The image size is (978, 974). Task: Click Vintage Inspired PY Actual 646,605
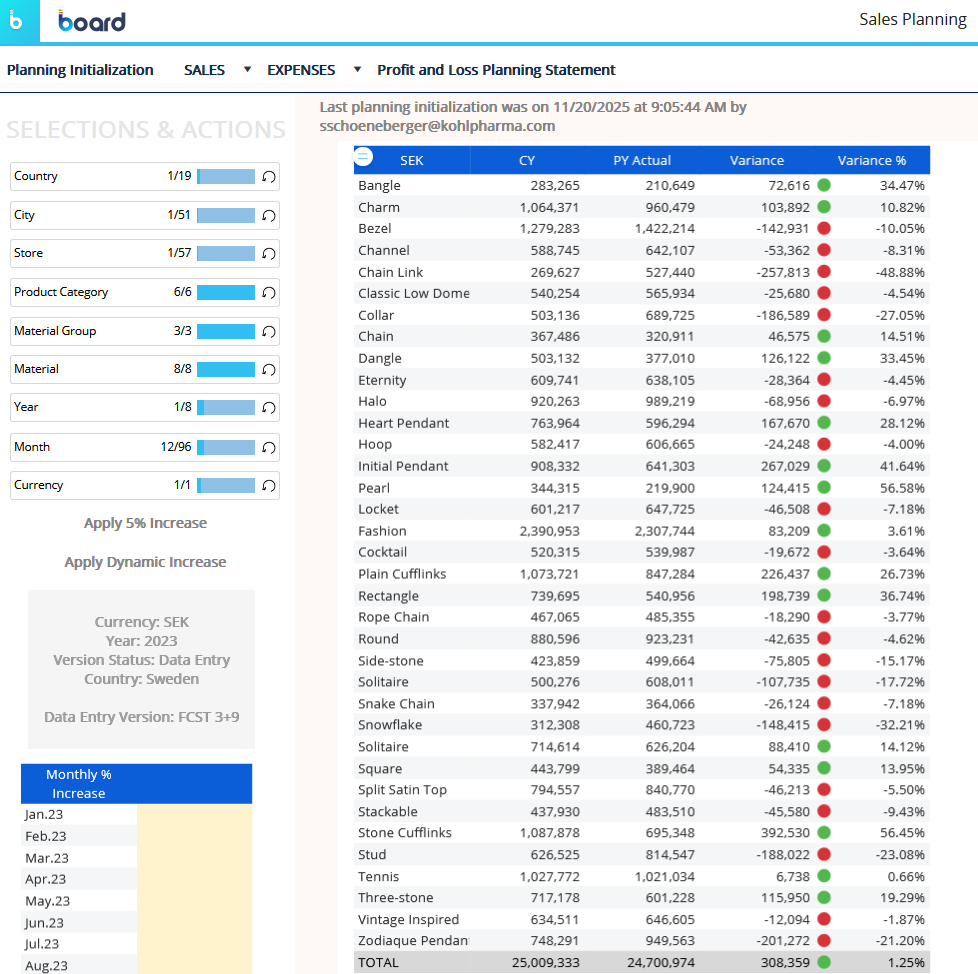tap(670, 919)
